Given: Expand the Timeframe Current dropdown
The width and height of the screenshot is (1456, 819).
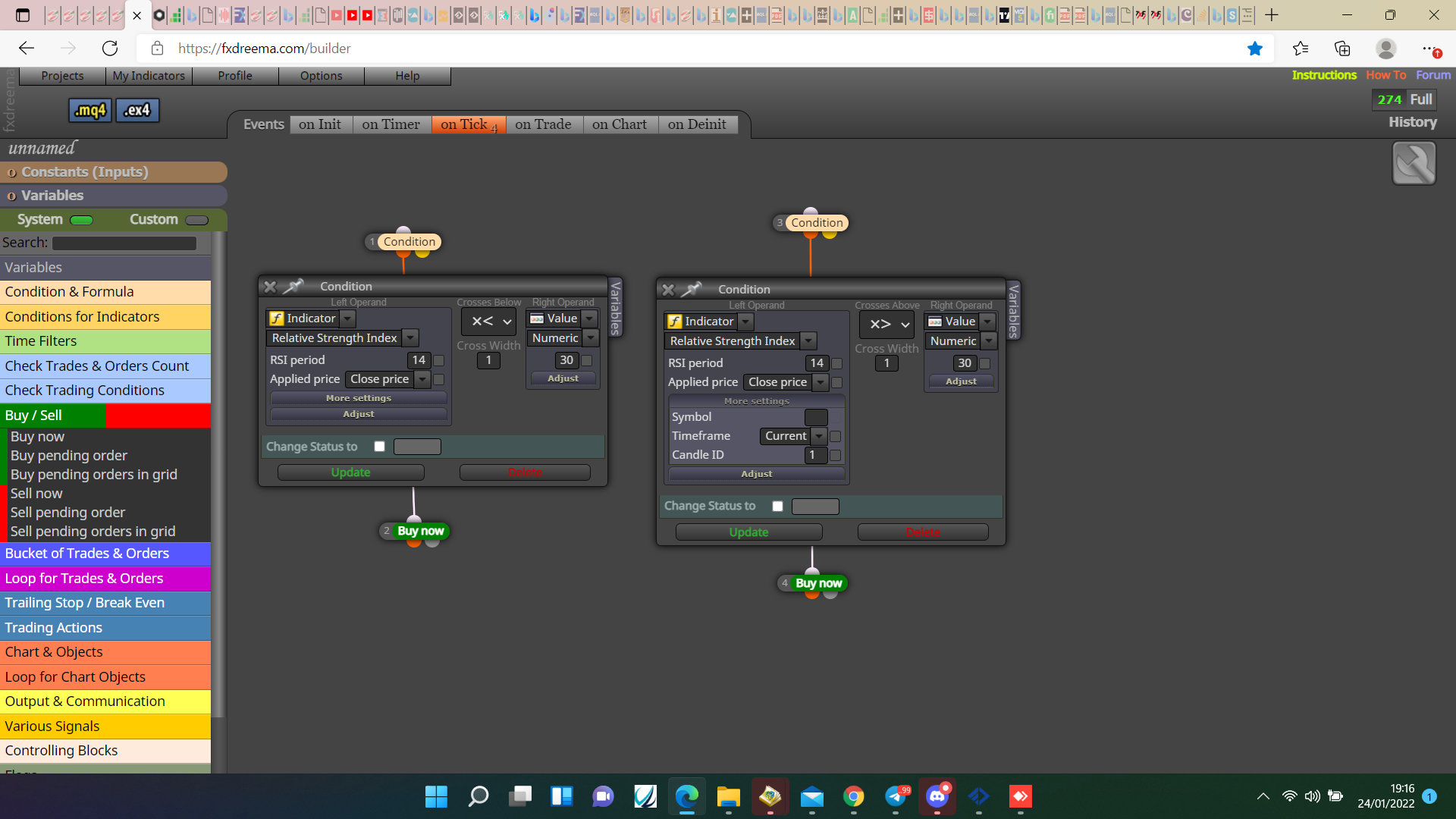Looking at the screenshot, I should (819, 436).
